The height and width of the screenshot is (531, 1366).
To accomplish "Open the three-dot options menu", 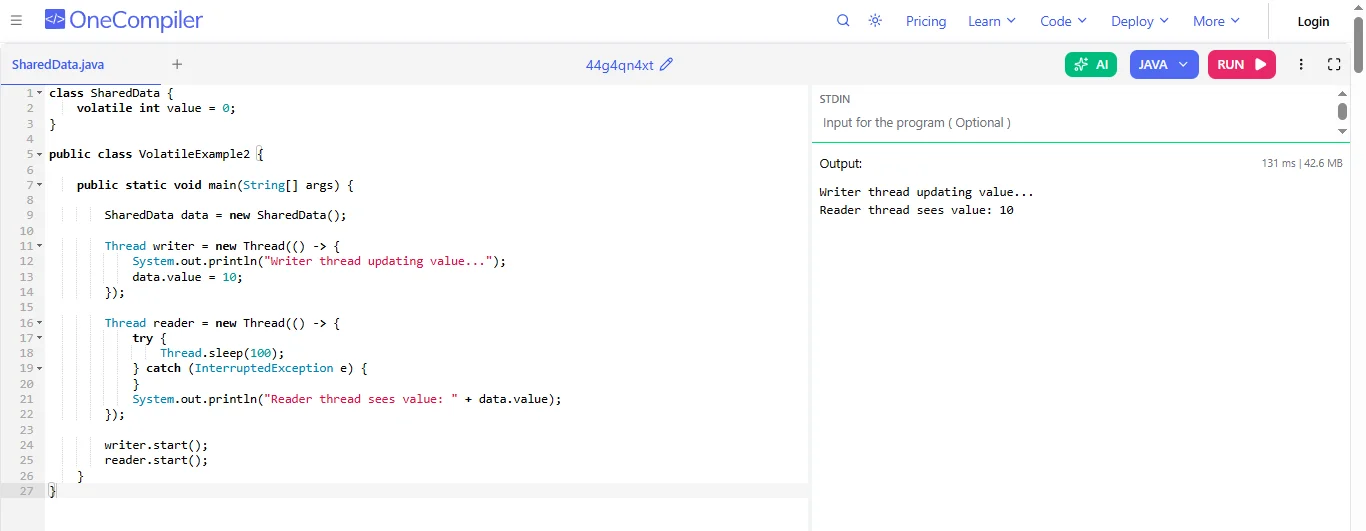I will pos(1301,64).
